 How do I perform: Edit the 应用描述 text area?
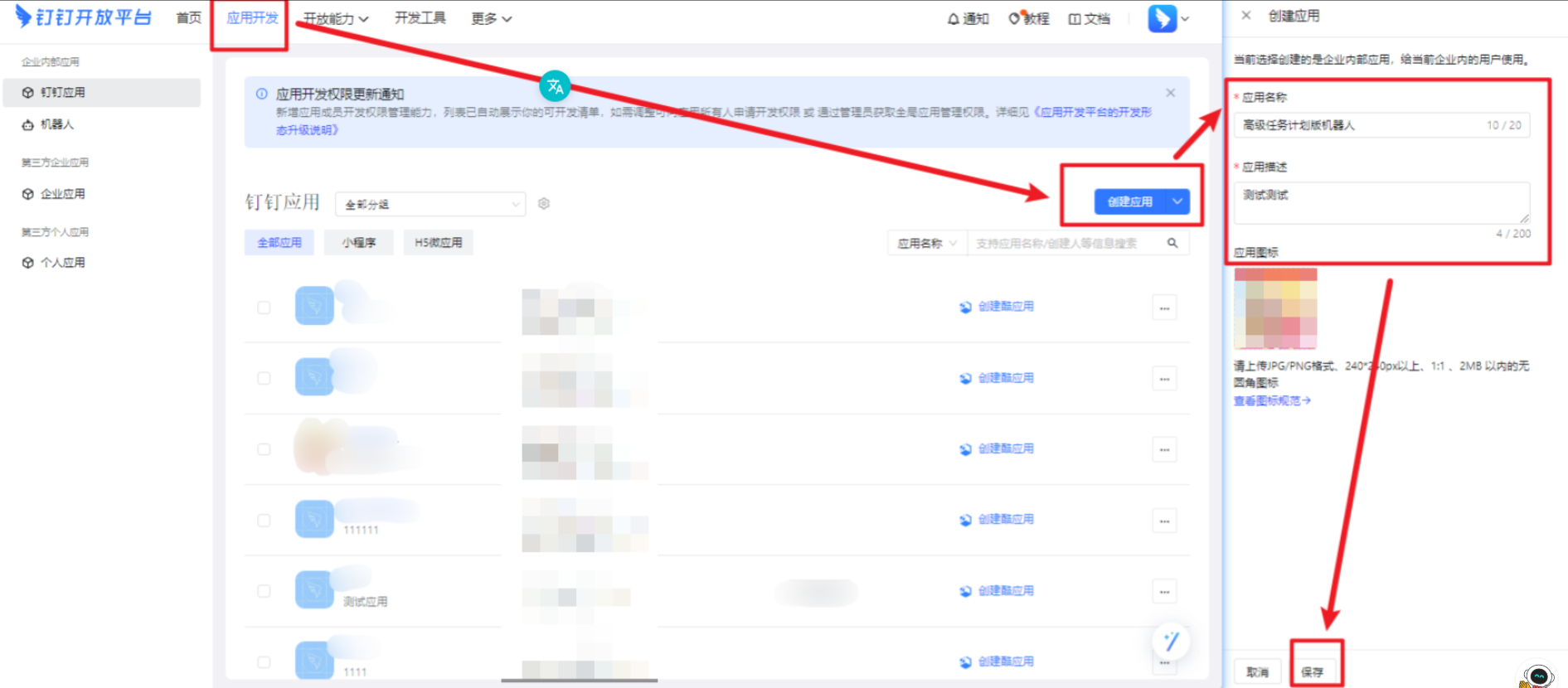(x=1381, y=203)
